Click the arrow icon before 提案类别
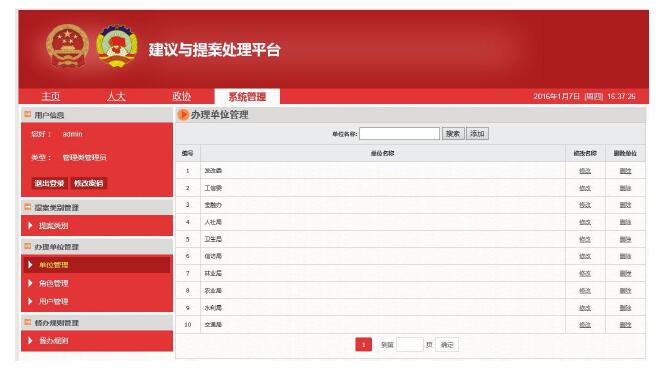Screen dimensions: 671x373 pyautogui.click(x=30, y=225)
